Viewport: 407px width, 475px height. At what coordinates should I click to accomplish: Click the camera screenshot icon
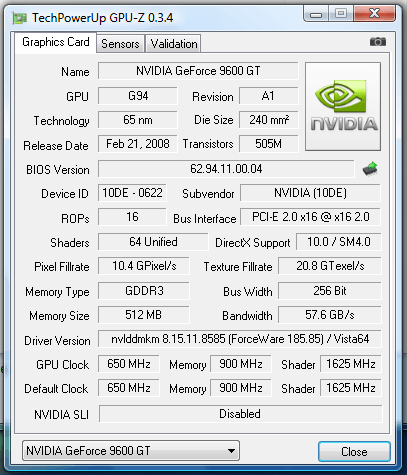click(378, 42)
